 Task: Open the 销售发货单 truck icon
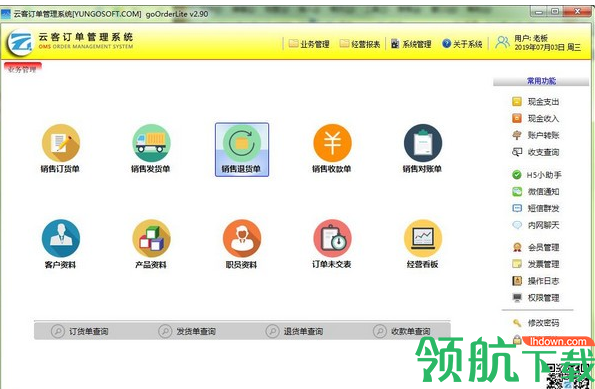pyautogui.click(x=151, y=149)
